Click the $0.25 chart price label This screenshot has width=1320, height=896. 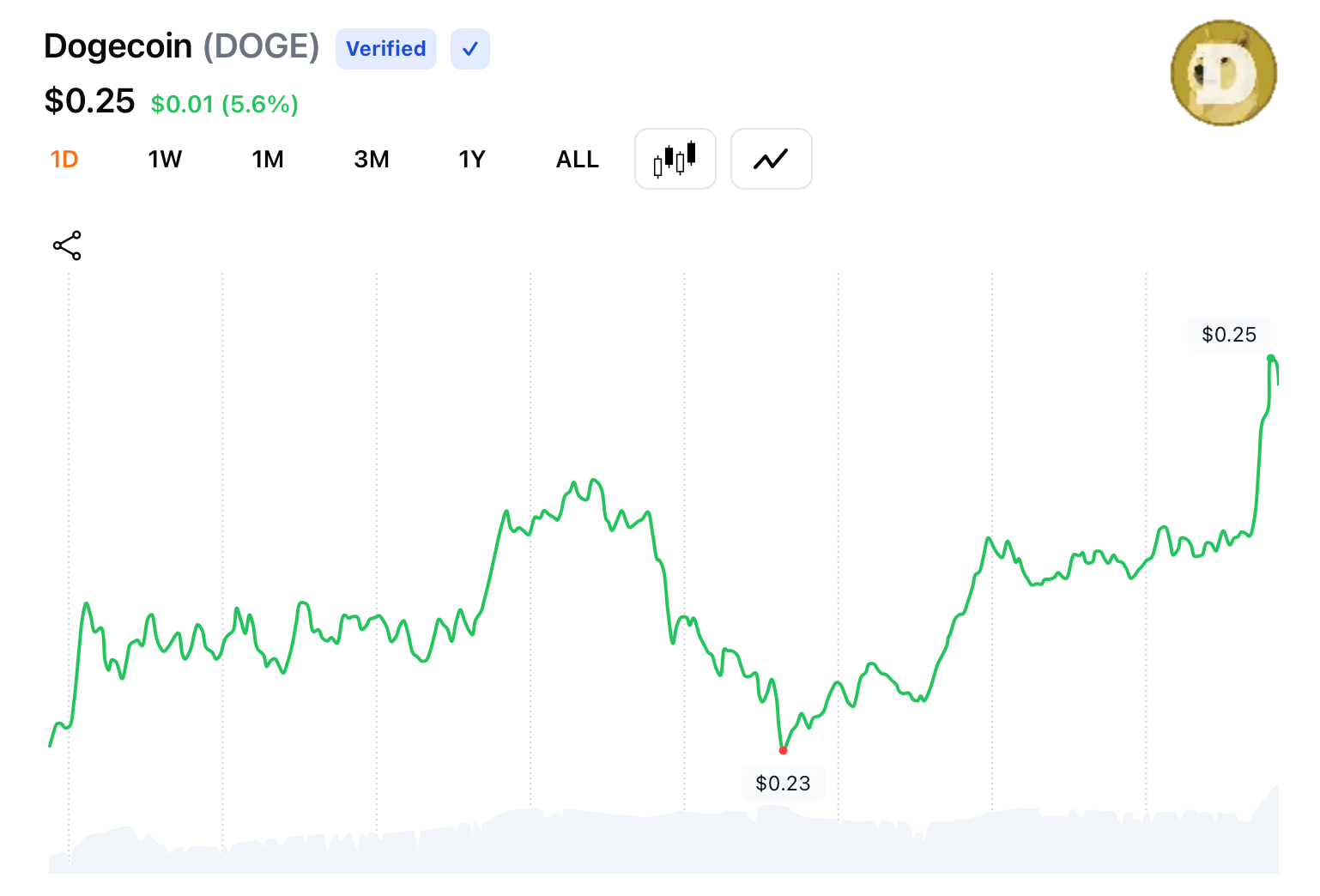coord(1228,335)
